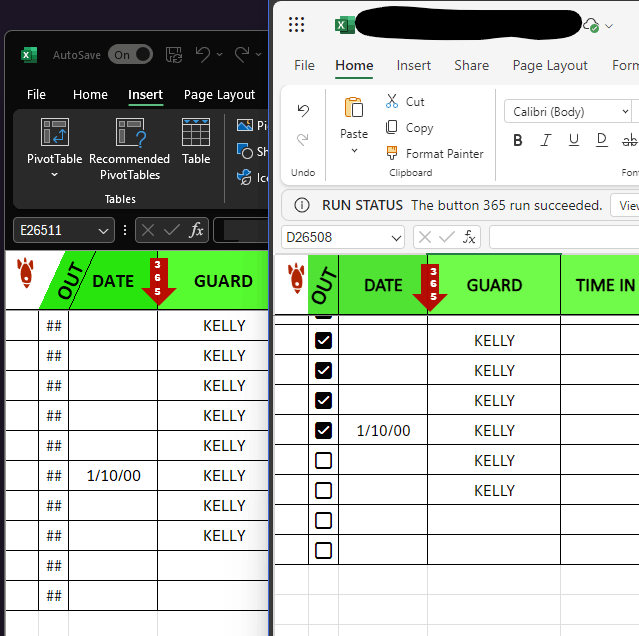Viewport: 639px width, 636px height.
Task: Select the 1/10/00 date cell in Excel web
Action: 383,430
